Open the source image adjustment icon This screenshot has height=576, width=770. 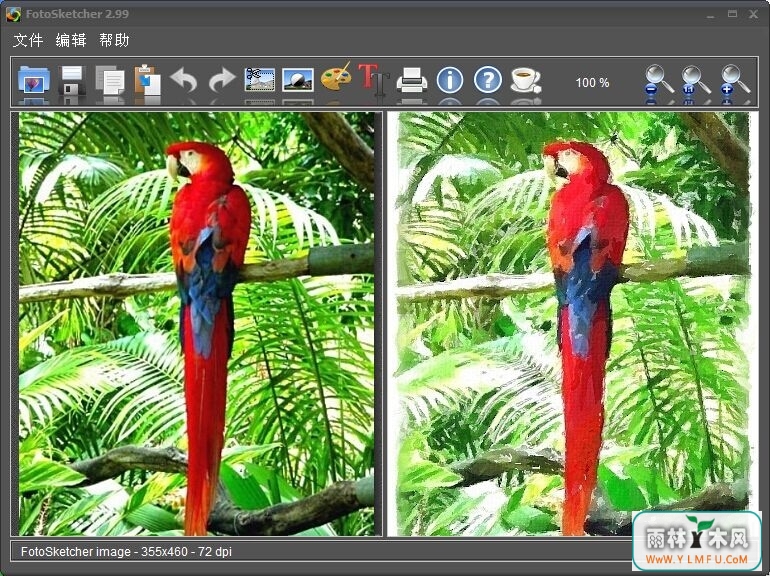click(x=298, y=80)
